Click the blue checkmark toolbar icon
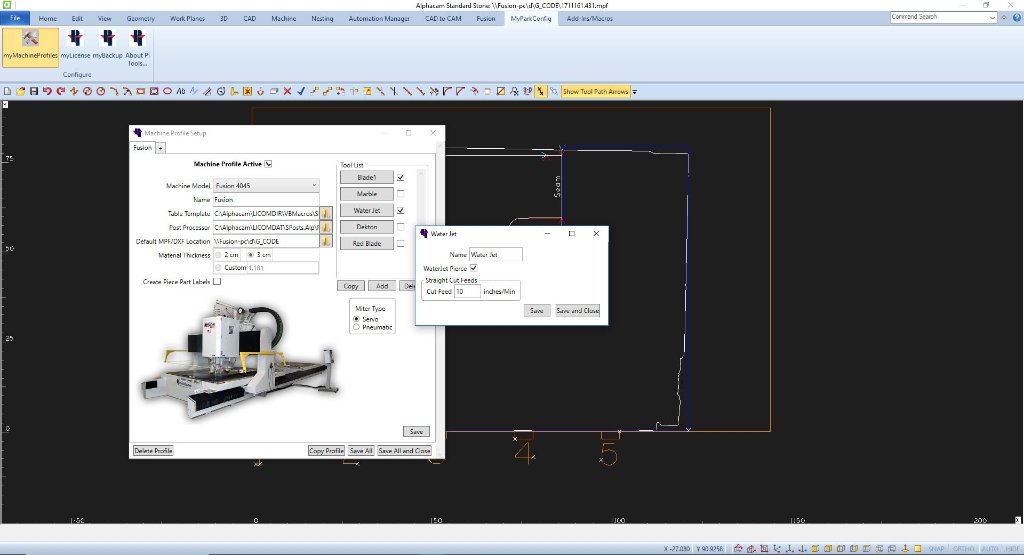Viewport: 1024px width, 555px height. click(x=300, y=91)
